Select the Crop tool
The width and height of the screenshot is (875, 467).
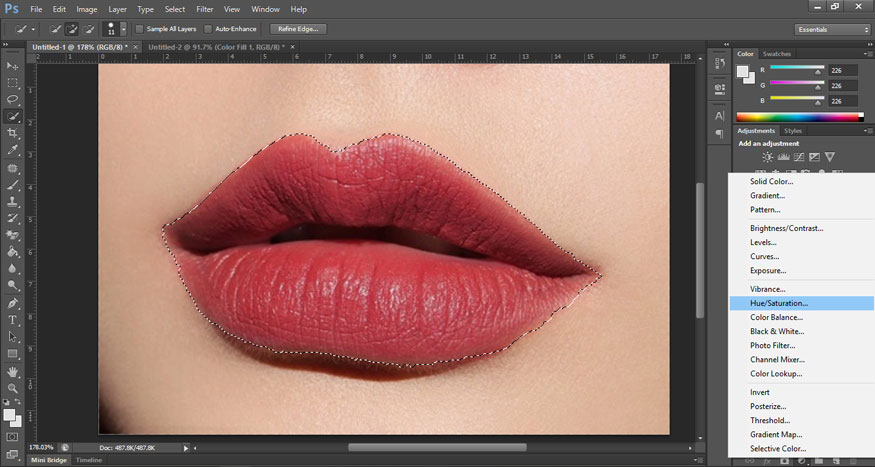click(13, 134)
